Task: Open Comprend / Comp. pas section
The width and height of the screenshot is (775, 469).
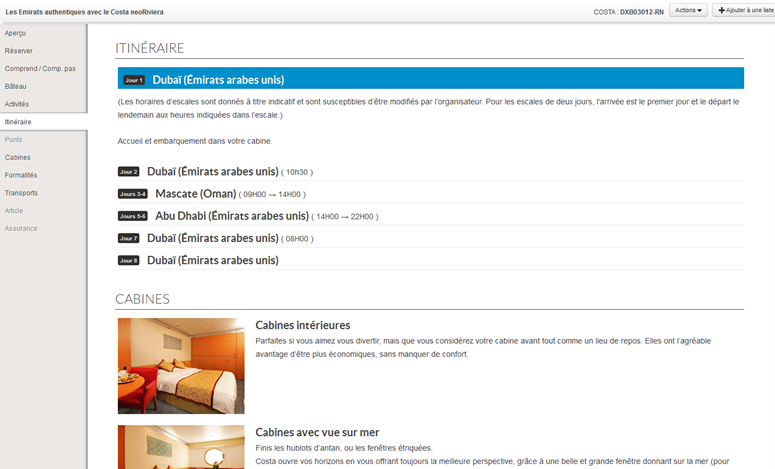Action: tap(40, 68)
